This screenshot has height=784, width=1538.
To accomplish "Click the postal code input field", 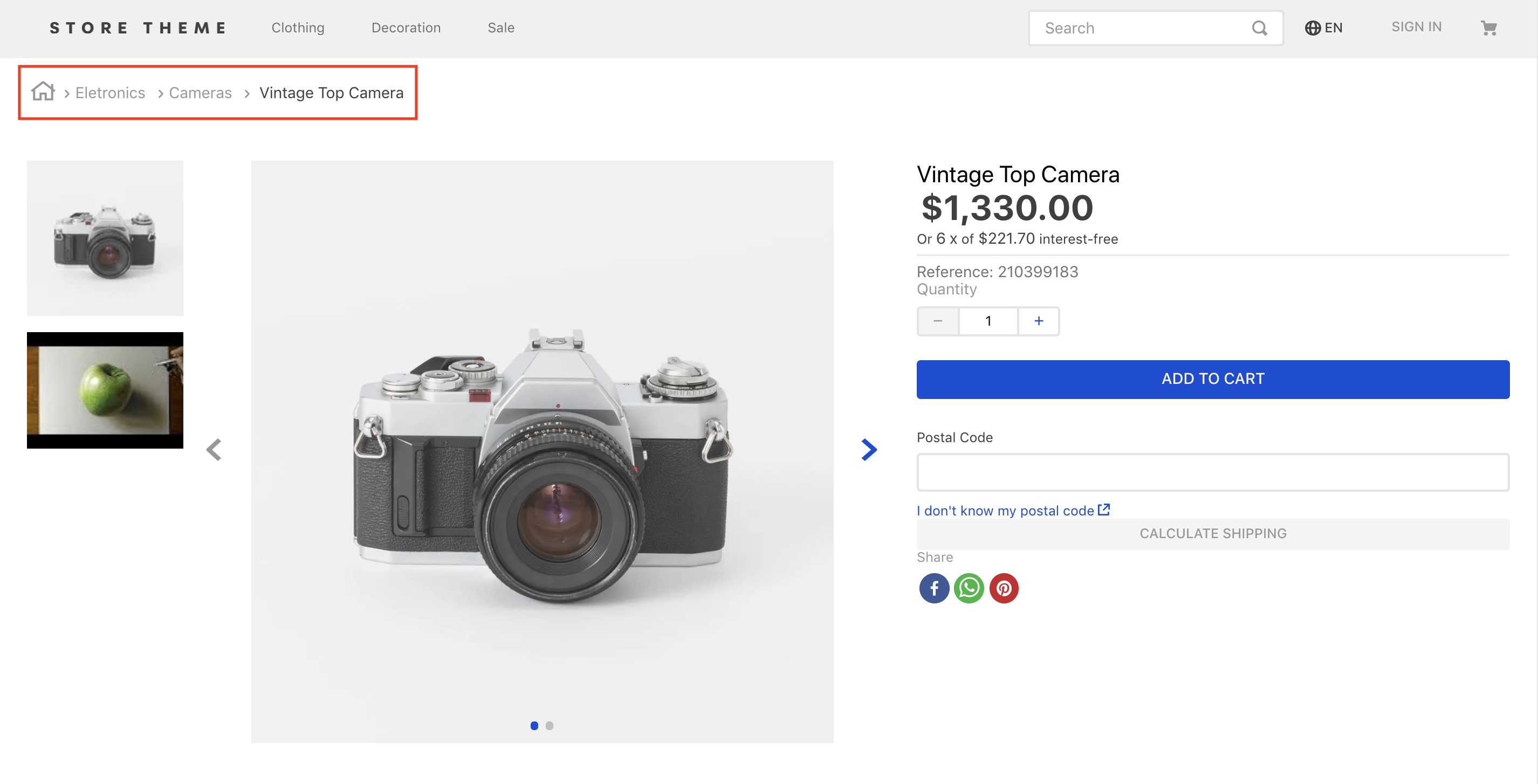I will click(1213, 472).
